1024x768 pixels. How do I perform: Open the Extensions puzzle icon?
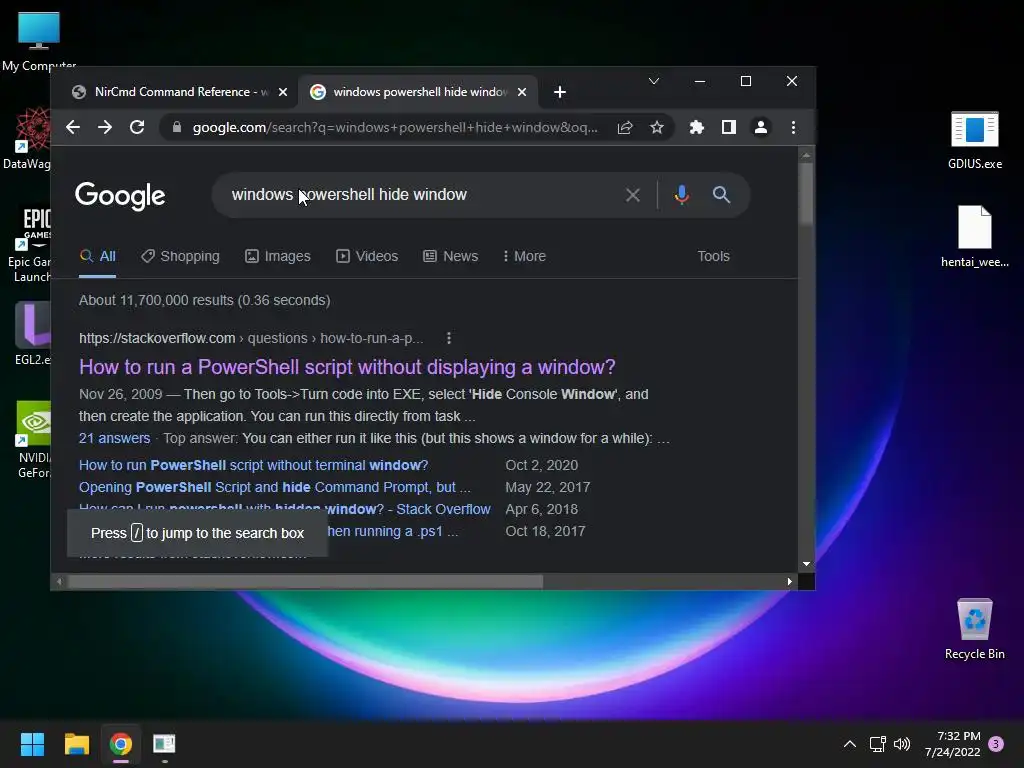pyautogui.click(x=697, y=127)
